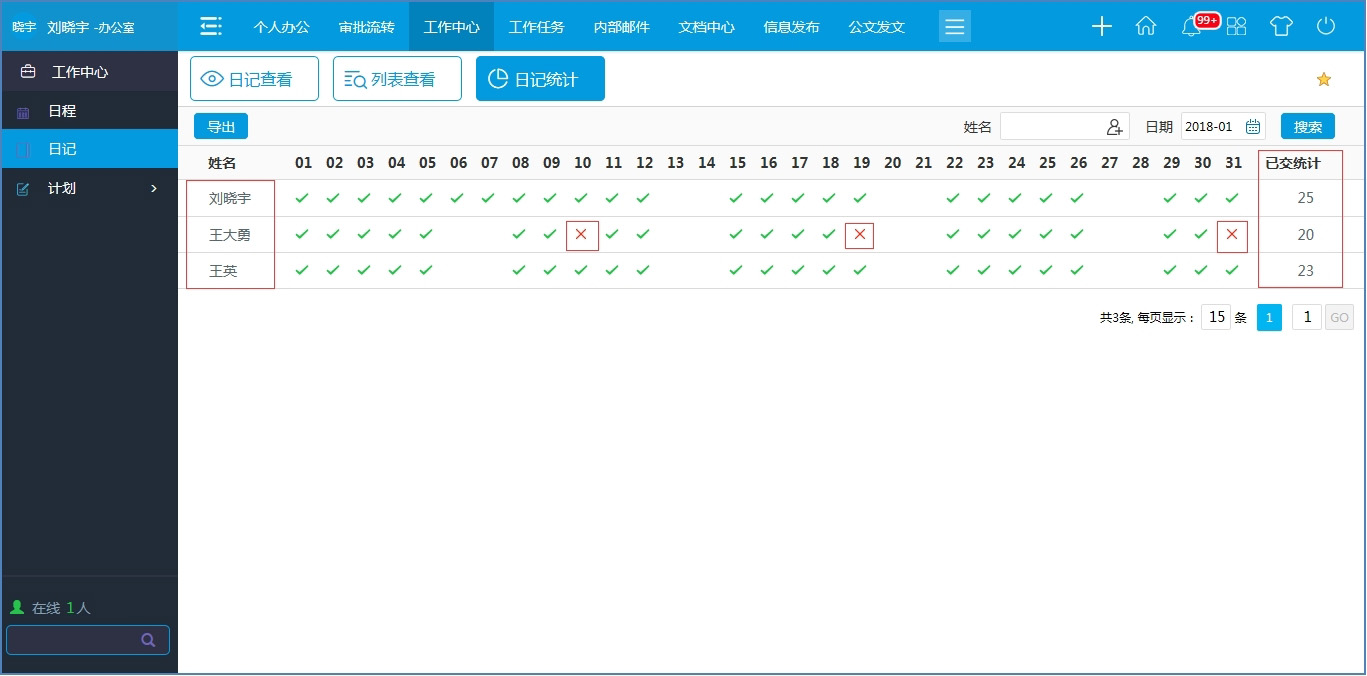This screenshot has width=1367, height=676.
Task: Click the home icon in top bar
Action: (1146, 26)
